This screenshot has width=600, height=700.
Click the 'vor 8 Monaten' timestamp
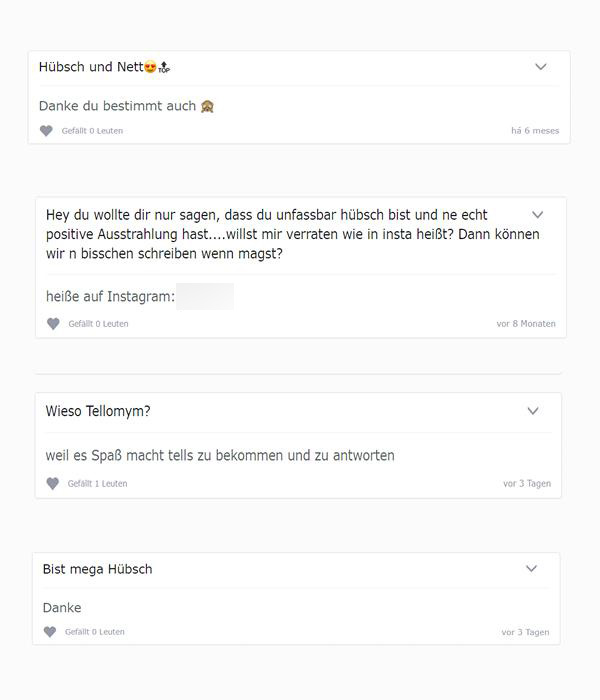pyautogui.click(x=526, y=324)
